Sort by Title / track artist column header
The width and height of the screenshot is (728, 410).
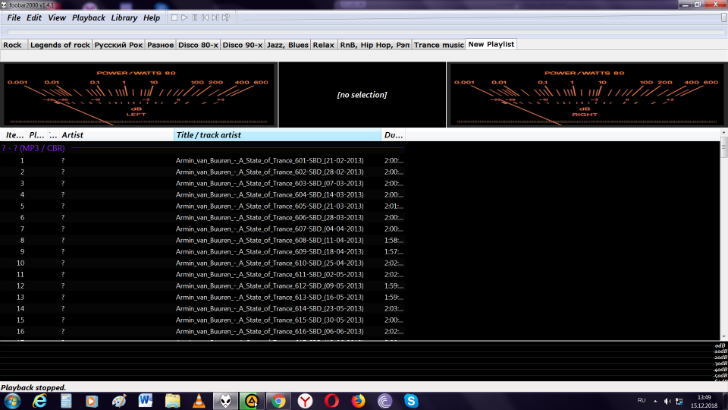pyautogui.click(x=278, y=135)
